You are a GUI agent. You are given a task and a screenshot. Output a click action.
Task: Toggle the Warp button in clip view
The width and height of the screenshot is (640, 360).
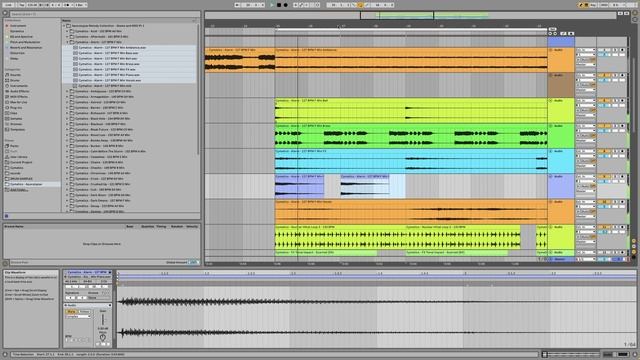click(x=71, y=311)
